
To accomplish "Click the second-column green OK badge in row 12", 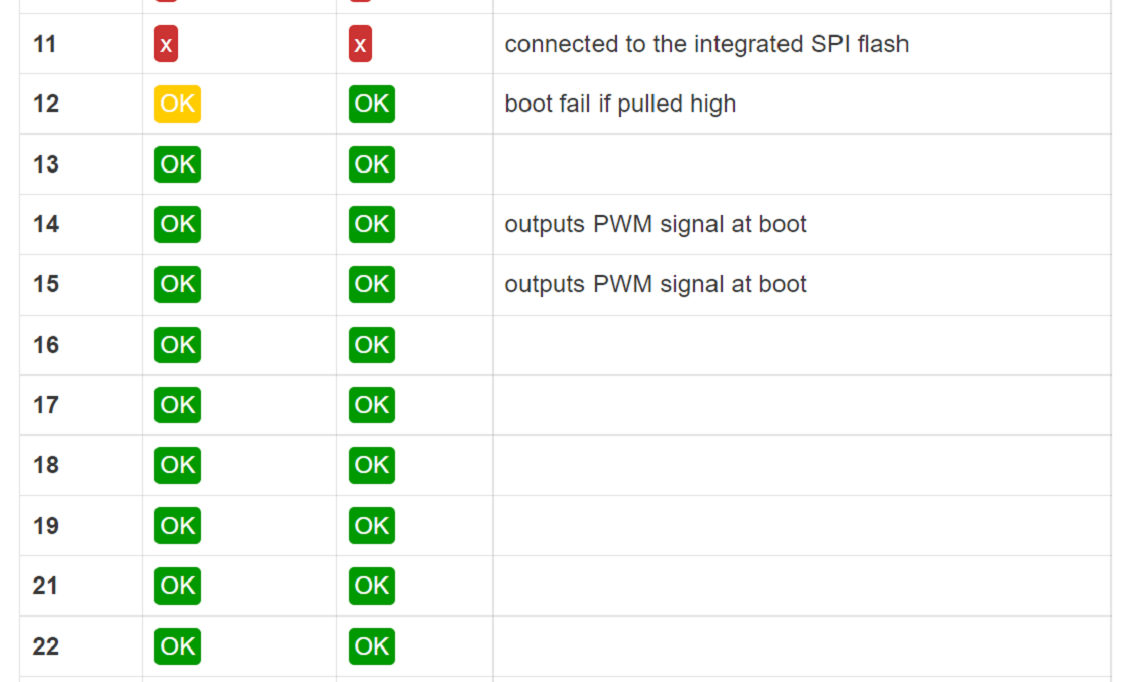I will point(371,104).
